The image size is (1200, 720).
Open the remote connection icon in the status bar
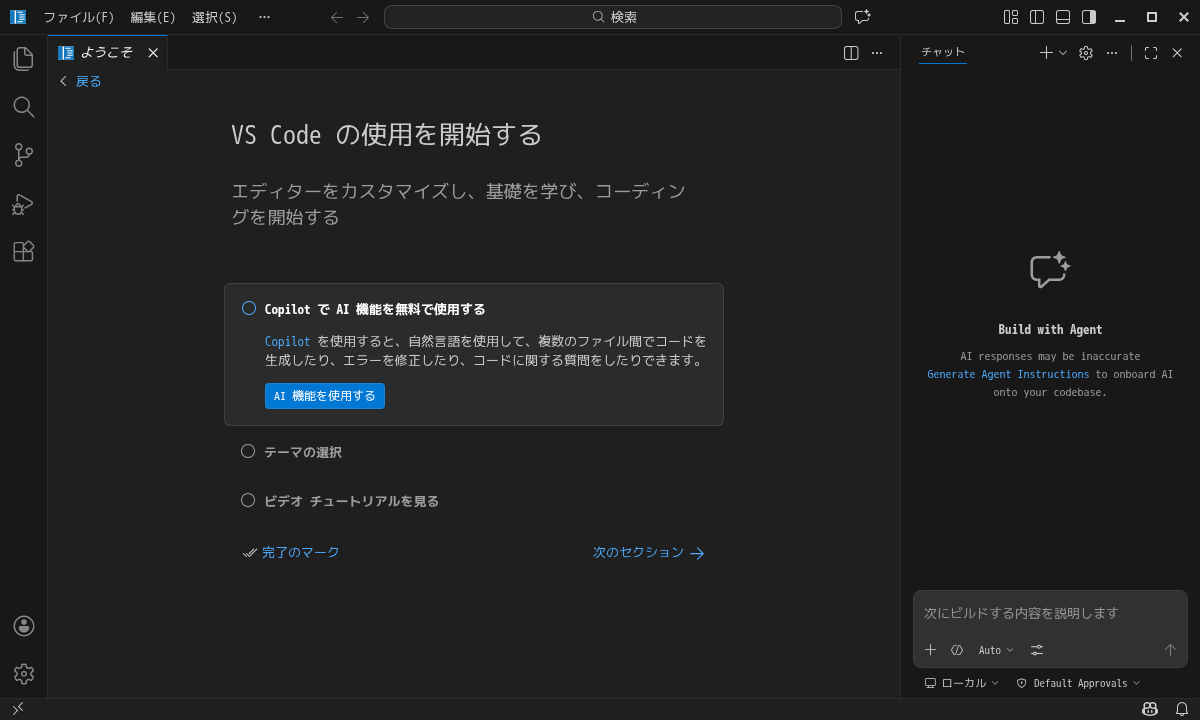[18, 707]
